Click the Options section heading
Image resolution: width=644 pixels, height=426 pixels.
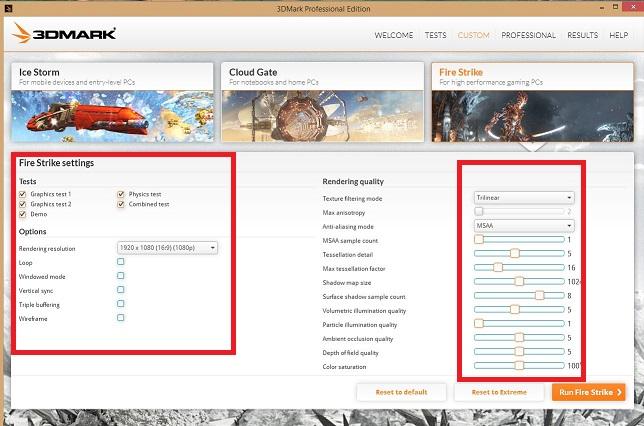point(32,232)
